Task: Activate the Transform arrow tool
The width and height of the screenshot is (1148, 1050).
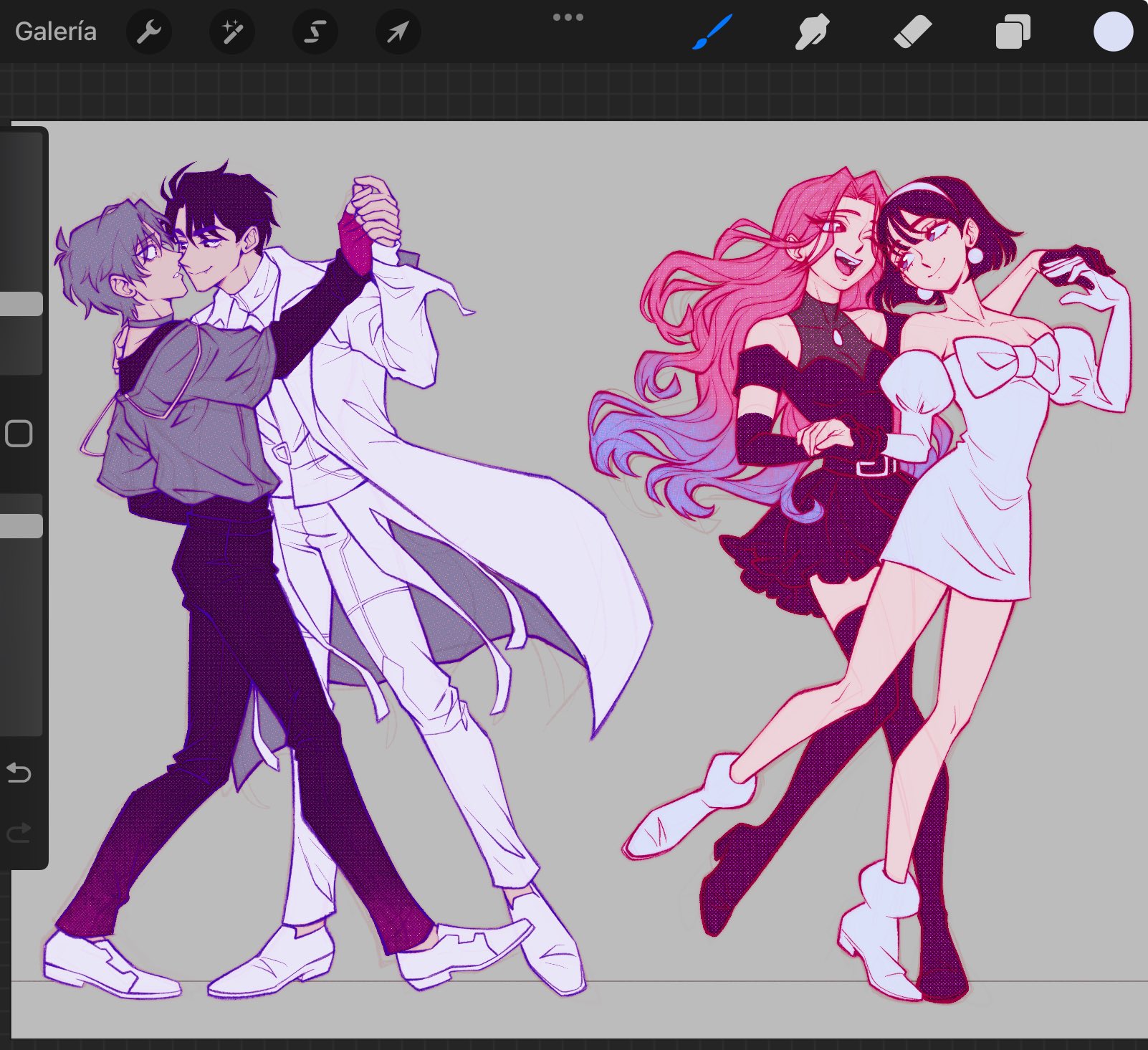Action: [398, 32]
